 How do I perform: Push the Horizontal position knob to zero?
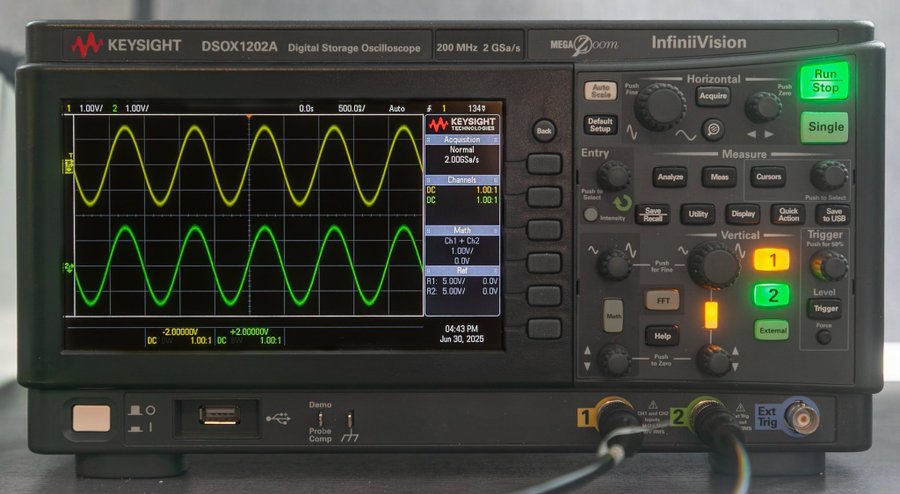point(763,106)
